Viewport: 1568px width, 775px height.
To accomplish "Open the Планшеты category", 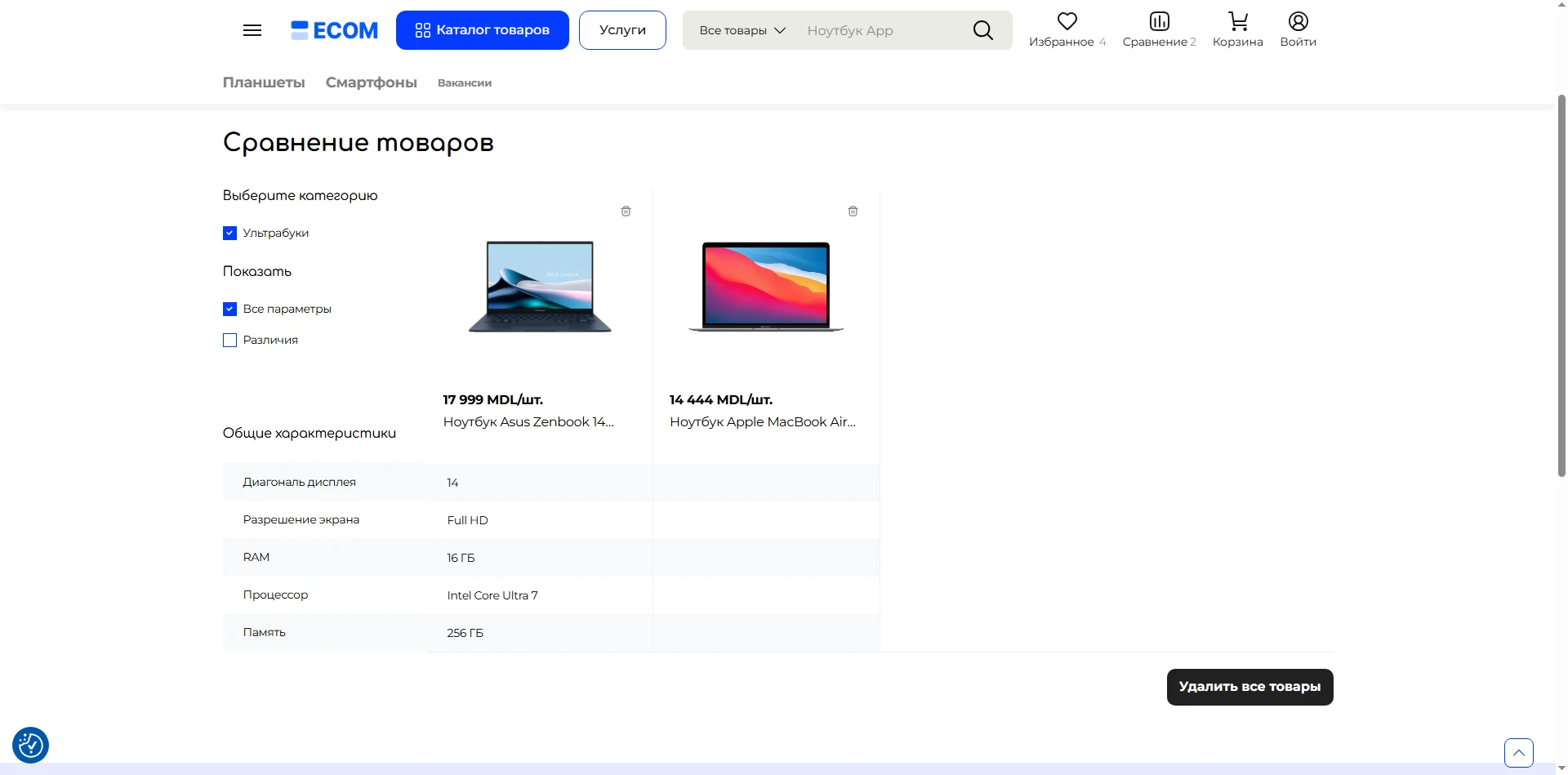I will coord(264,82).
